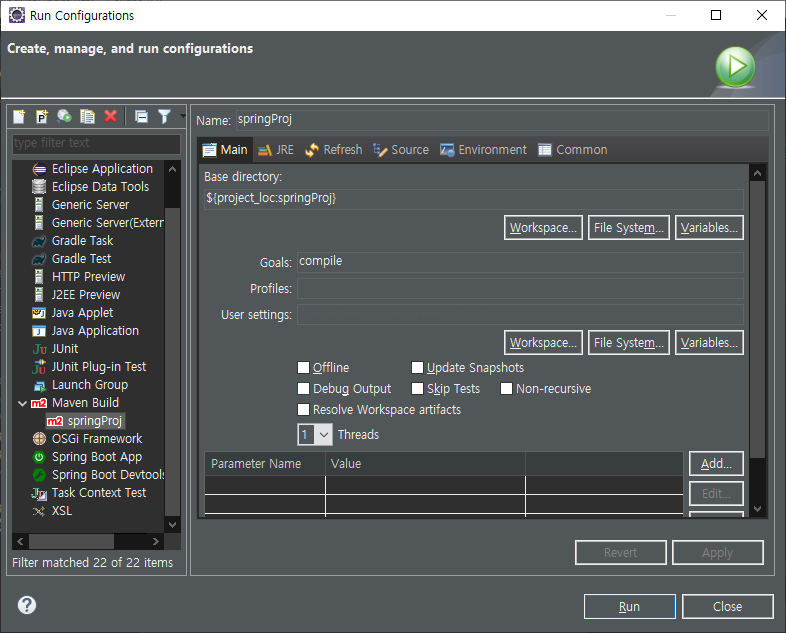The height and width of the screenshot is (633, 786).
Task: Switch to the Environment tab
Action: (483, 150)
